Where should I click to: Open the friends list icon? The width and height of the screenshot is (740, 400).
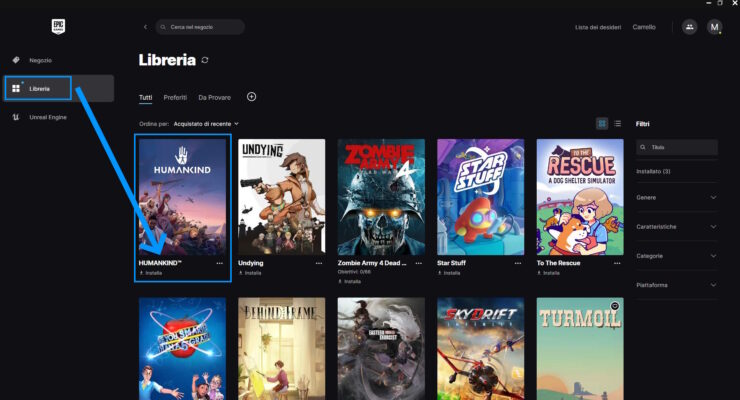[x=689, y=27]
